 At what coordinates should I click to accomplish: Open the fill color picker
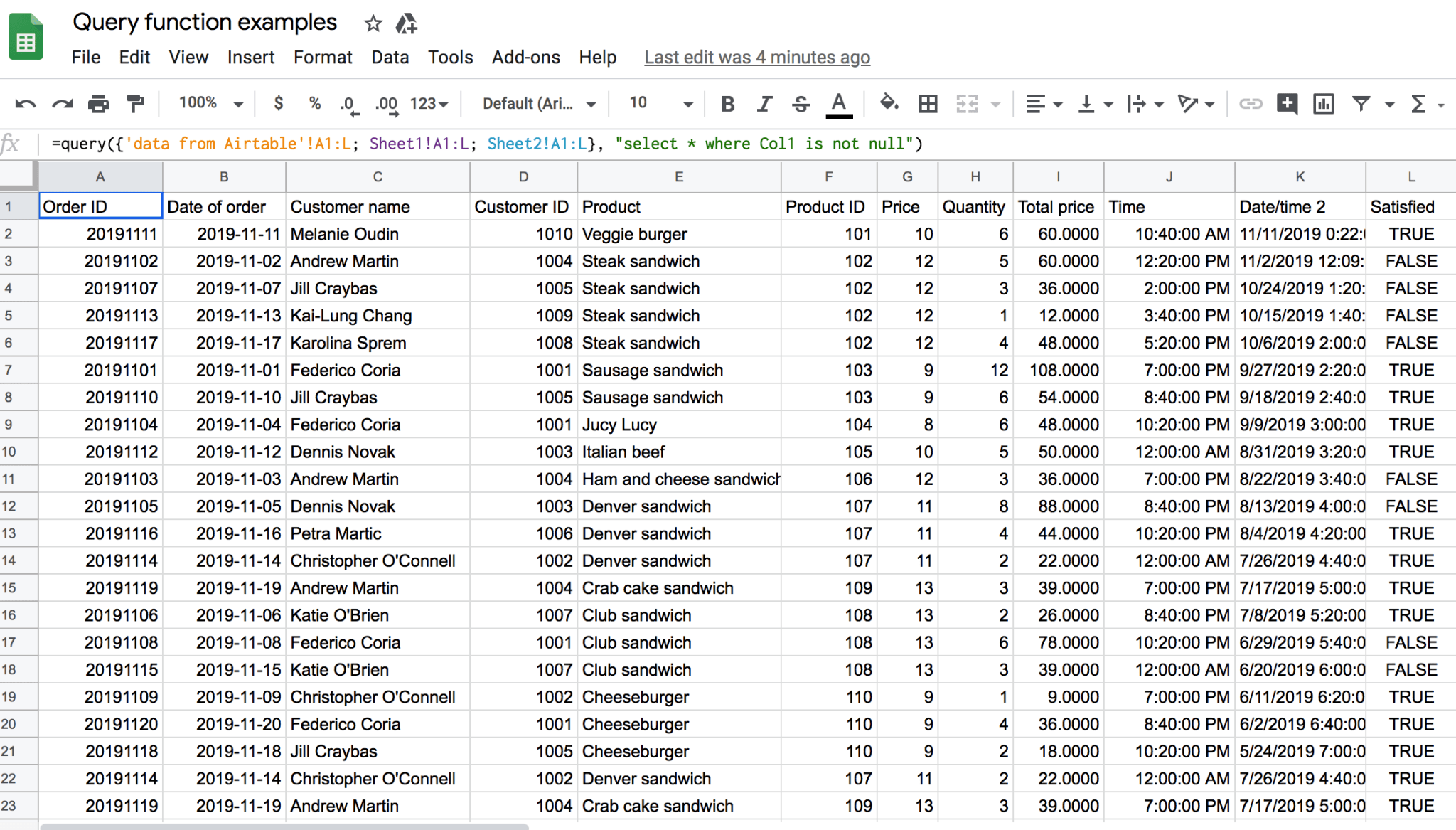point(889,104)
